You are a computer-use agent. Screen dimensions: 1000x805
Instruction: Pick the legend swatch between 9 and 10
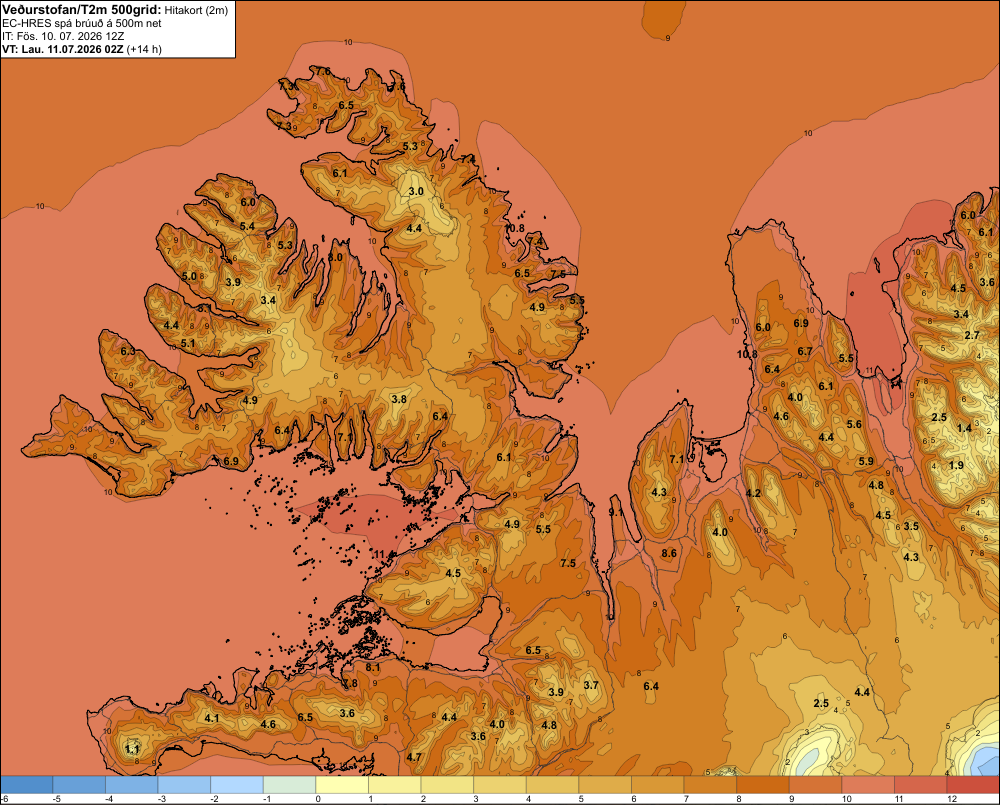tap(816, 785)
